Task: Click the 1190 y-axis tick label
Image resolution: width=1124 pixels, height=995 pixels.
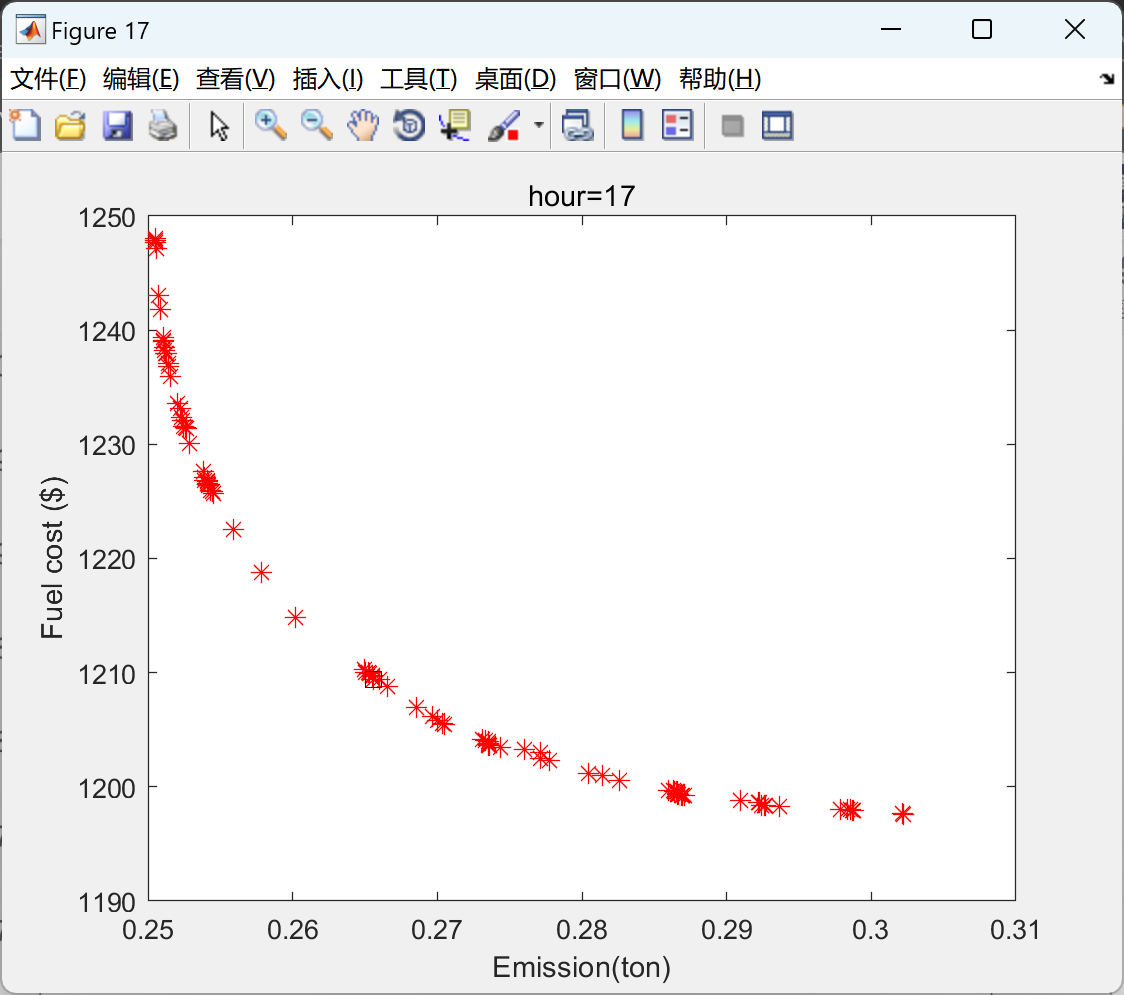Action: [x=107, y=903]
